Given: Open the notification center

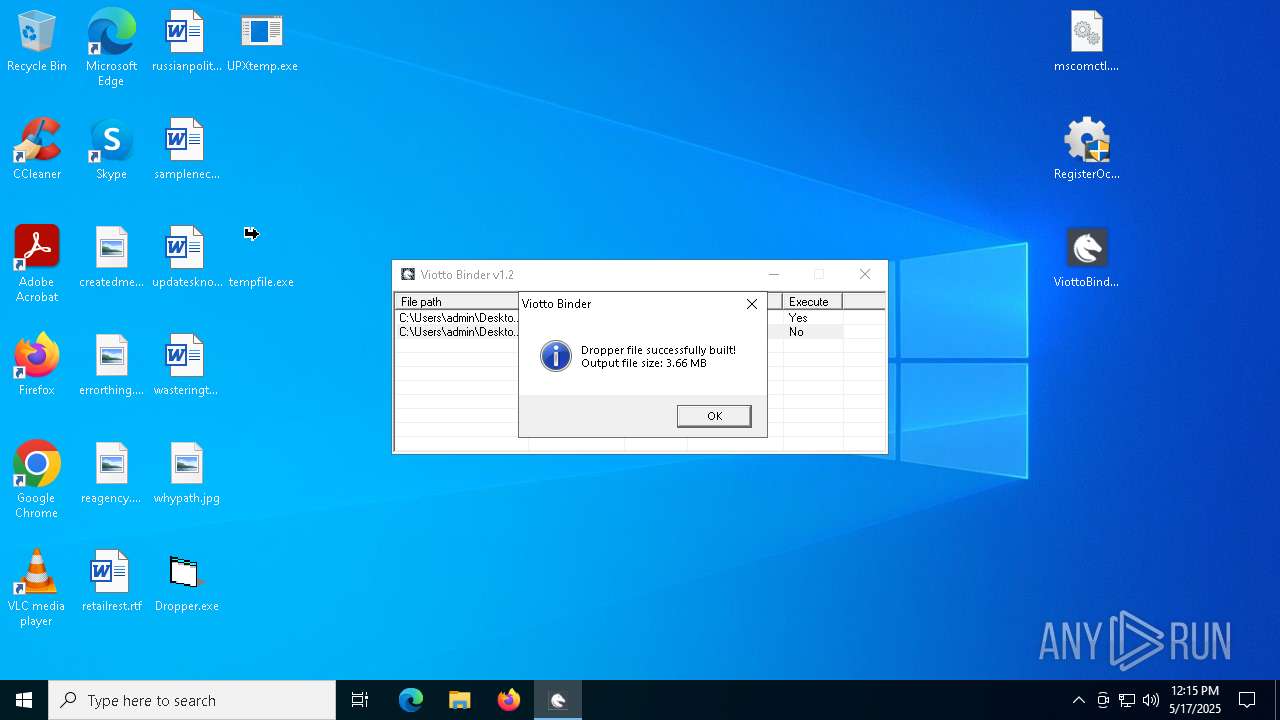Looking at the screenshot, I should [x=1247, y=700].
